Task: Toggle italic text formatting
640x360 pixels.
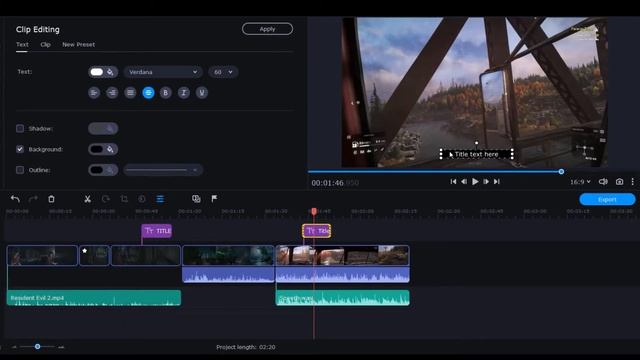Action: (184, 93)
